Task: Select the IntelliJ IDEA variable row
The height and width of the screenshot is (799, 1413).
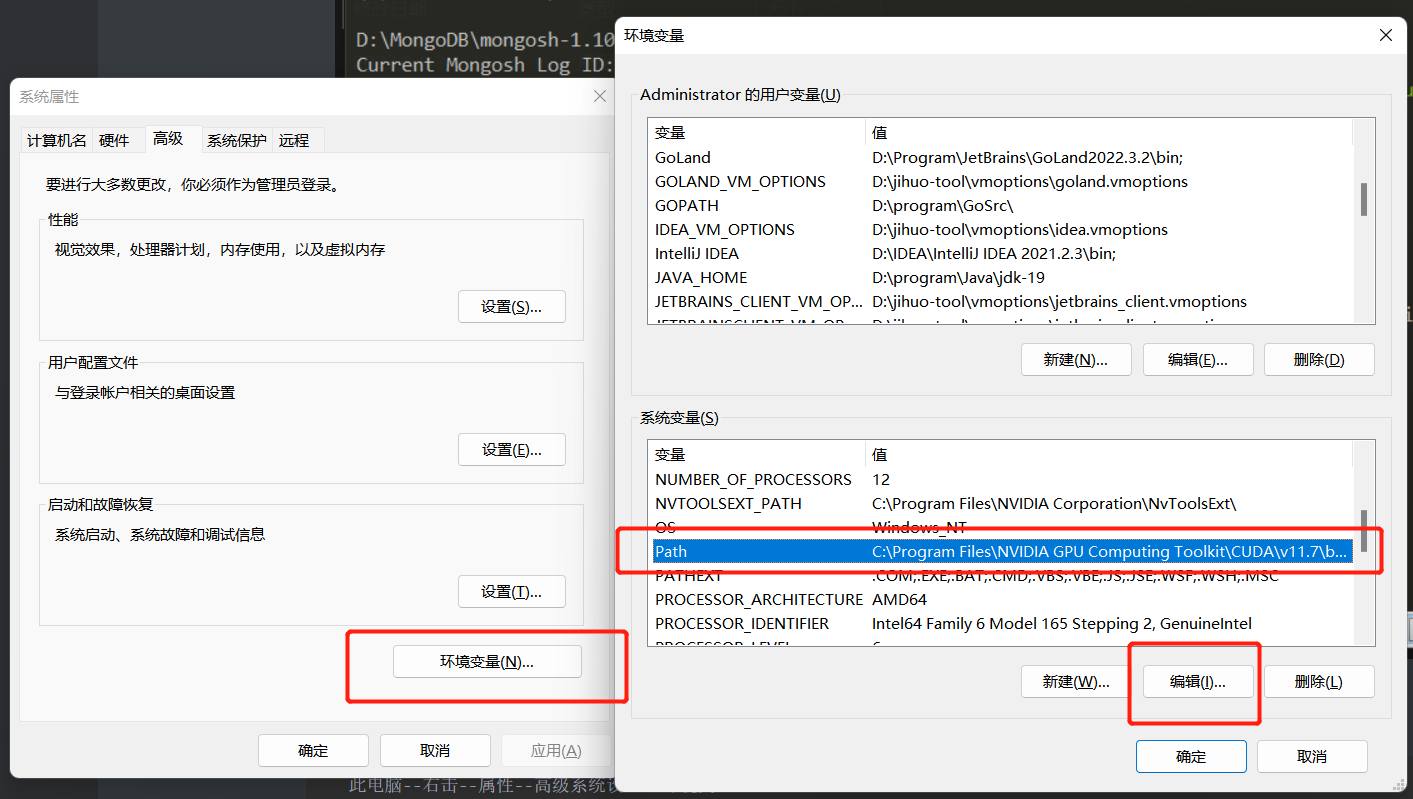Action: (1002, 254)
